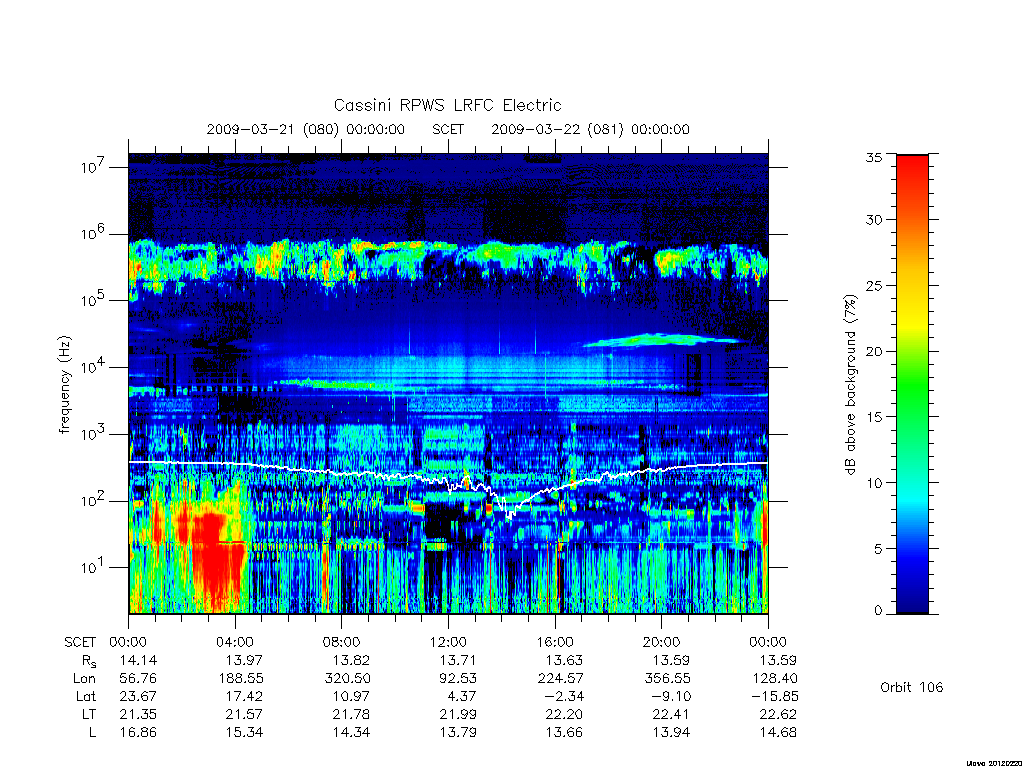Click the L value '14.68'
The image size is (1024, 768).
[778, 732]
